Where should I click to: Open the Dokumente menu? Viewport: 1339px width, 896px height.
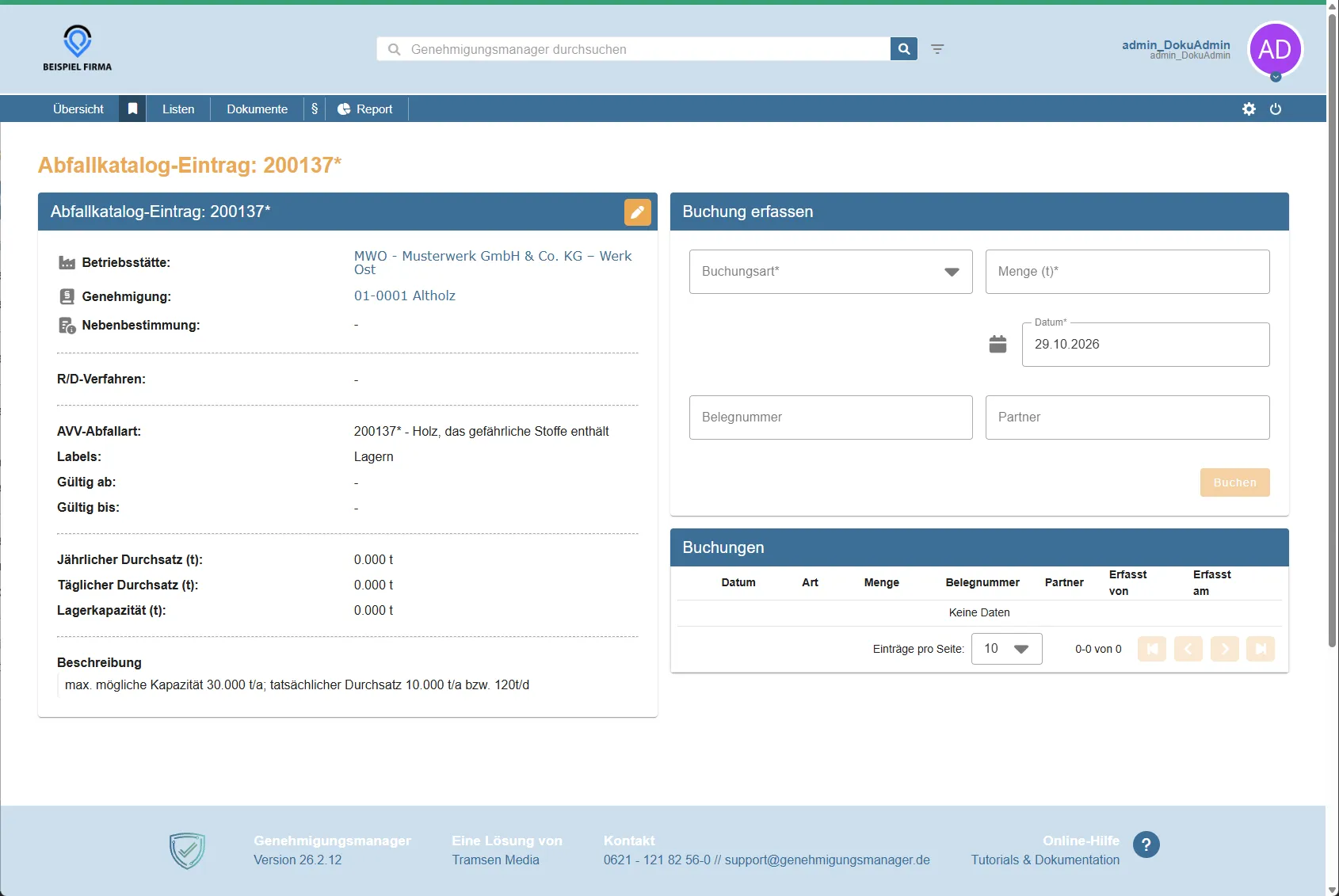[257, 109]
